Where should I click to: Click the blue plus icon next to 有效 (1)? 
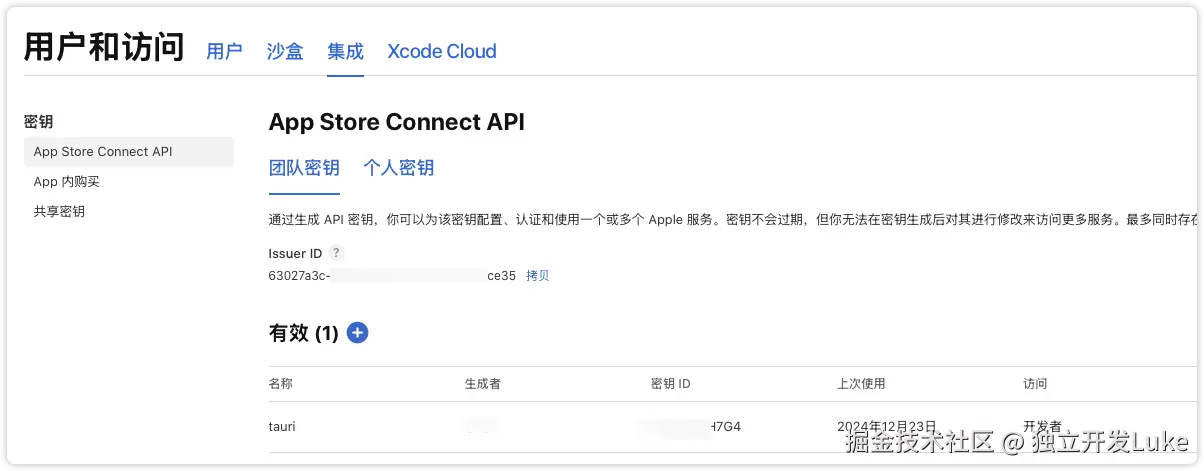(x=357, y=333)
